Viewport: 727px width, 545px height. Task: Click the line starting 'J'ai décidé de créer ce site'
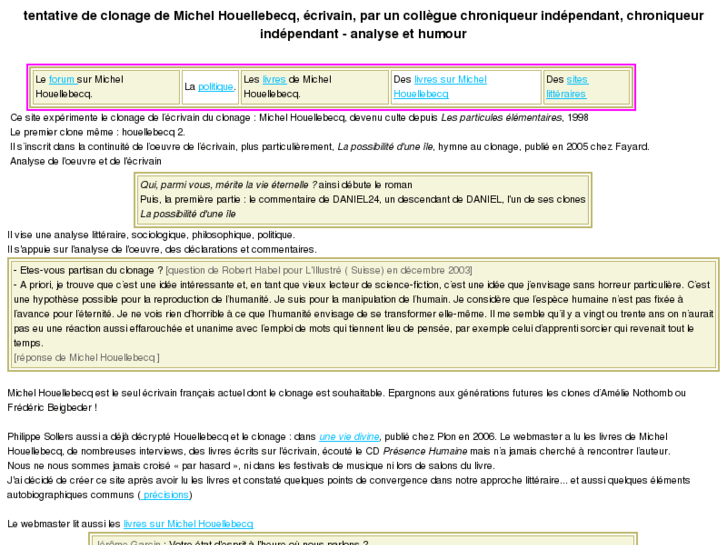pos(349,487)
